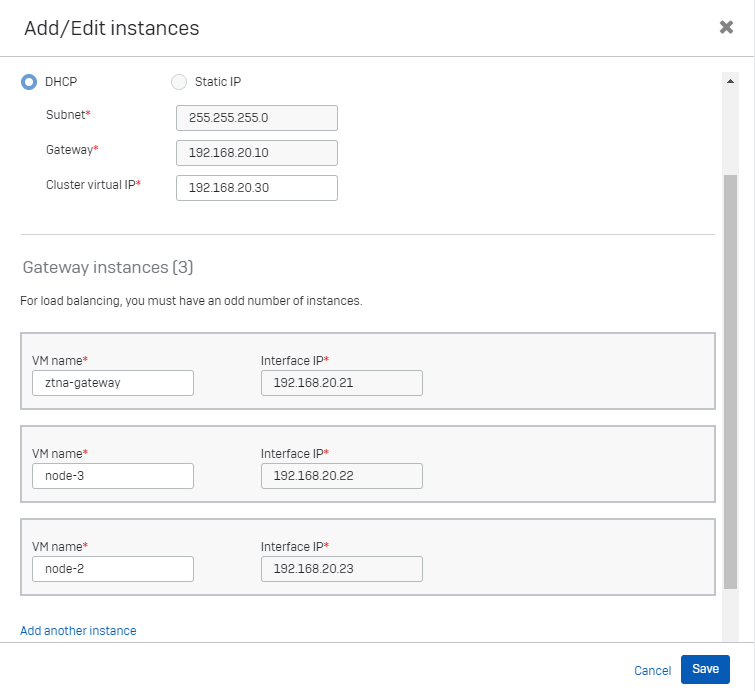Click the Add another instance link
Image resolution: width=755 pixels, height=691 pixels.
tap(78, 631)
